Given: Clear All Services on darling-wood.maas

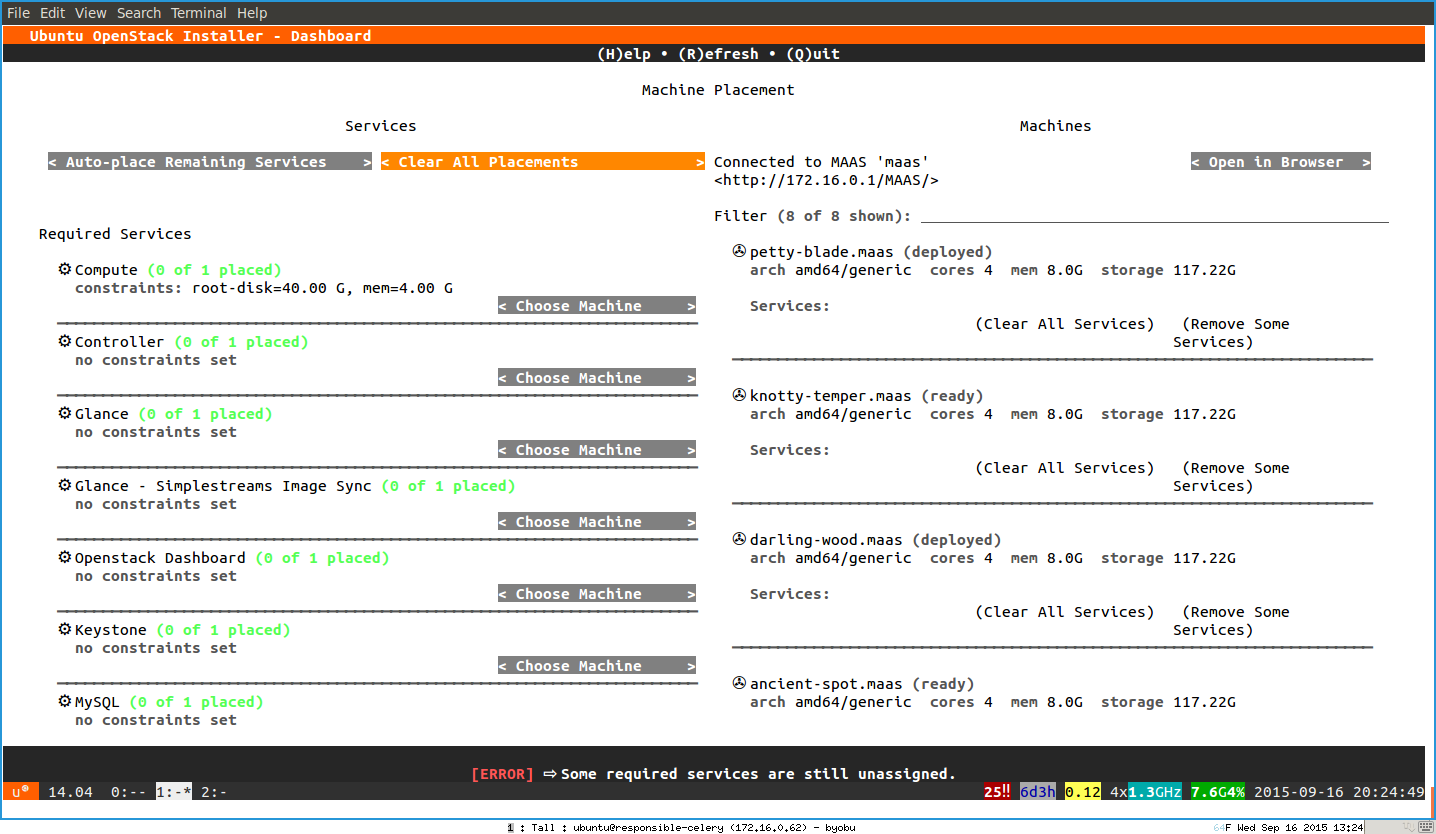Looking at the screenshot, I should pos(1065,612).
